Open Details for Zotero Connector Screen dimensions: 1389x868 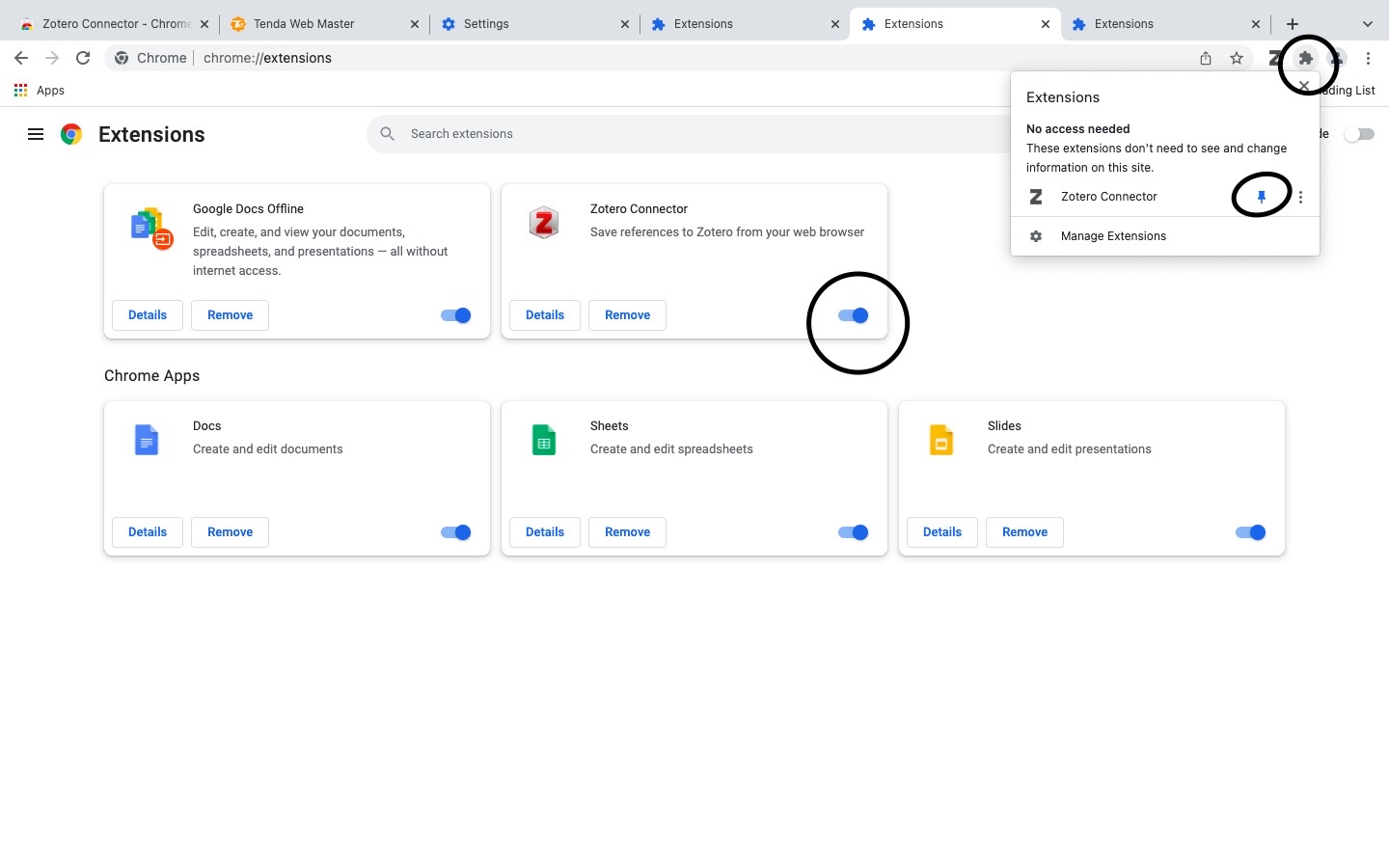545,315
